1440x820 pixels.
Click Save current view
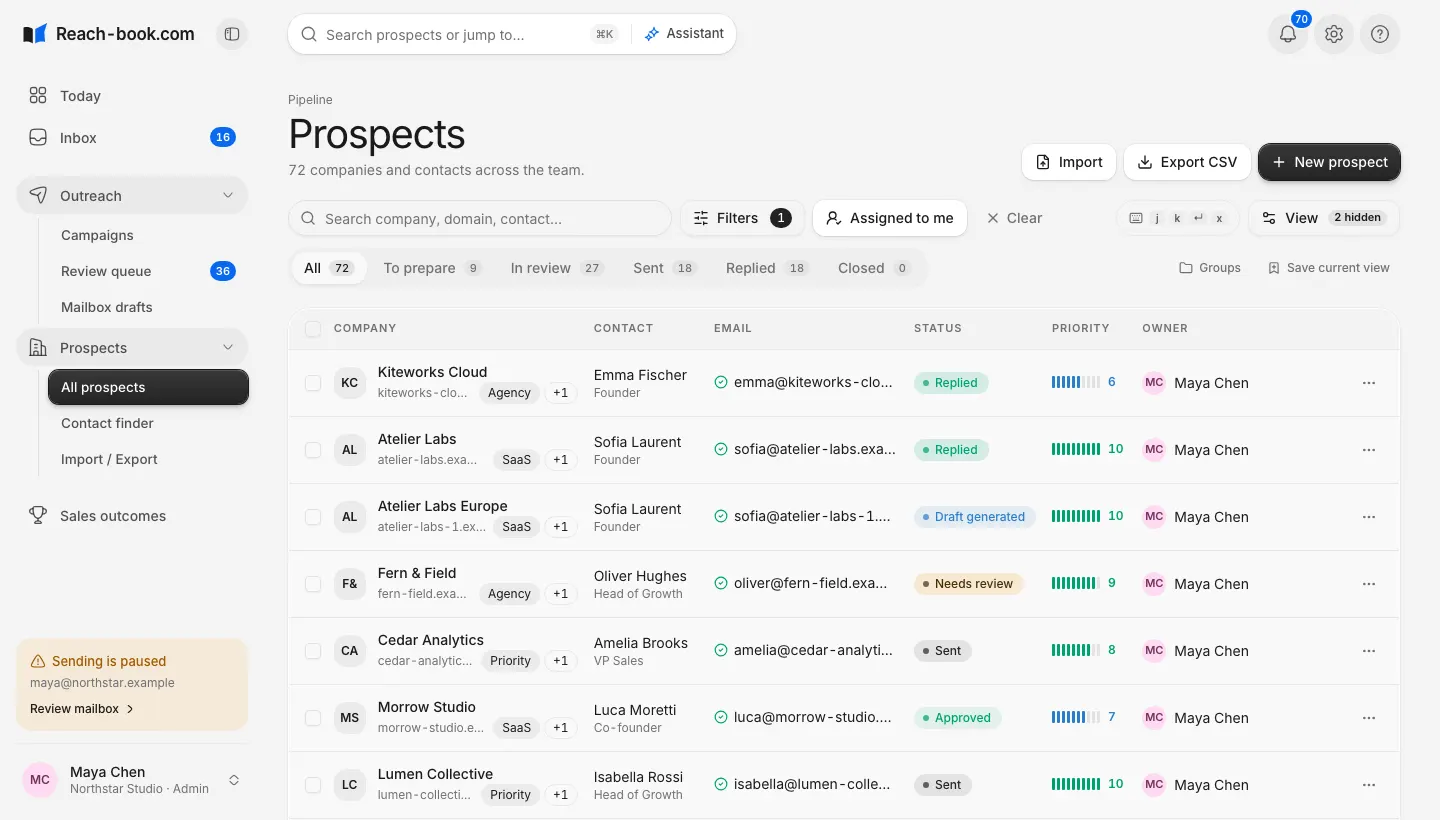tap(1329, 268)
